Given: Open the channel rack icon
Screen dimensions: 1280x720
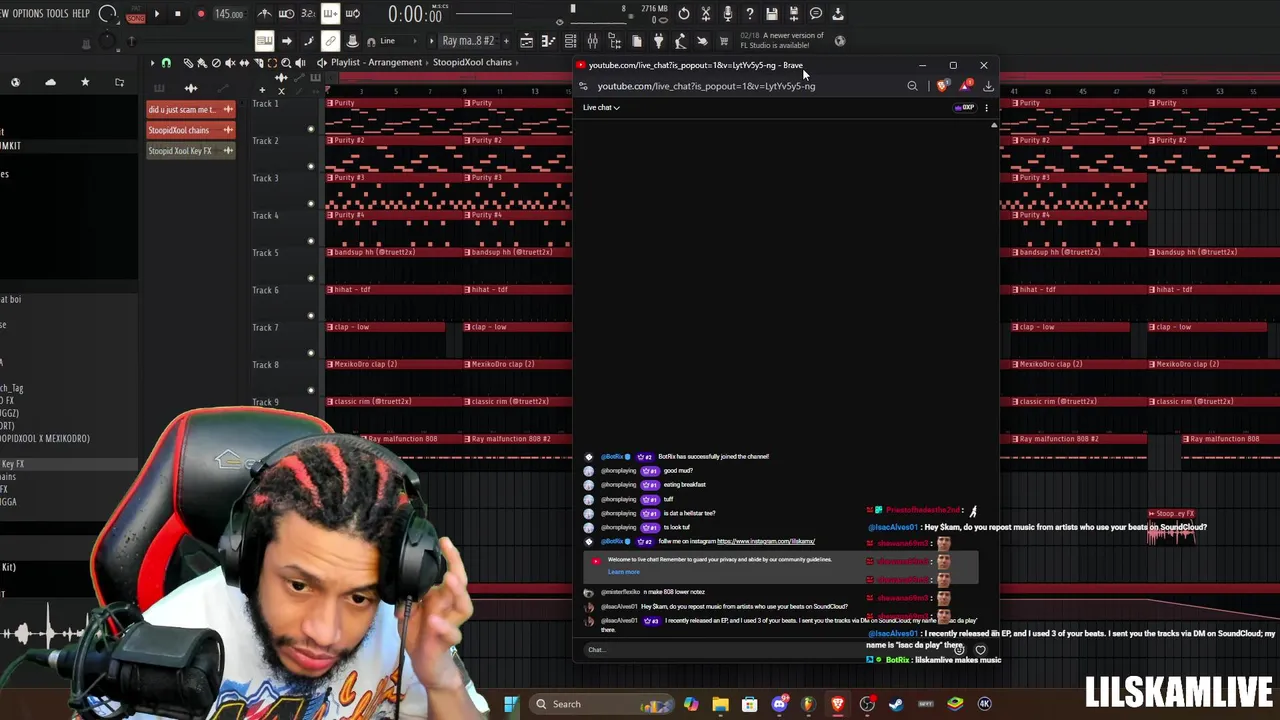Looking at the screenshot, I should tap(570, 41).
